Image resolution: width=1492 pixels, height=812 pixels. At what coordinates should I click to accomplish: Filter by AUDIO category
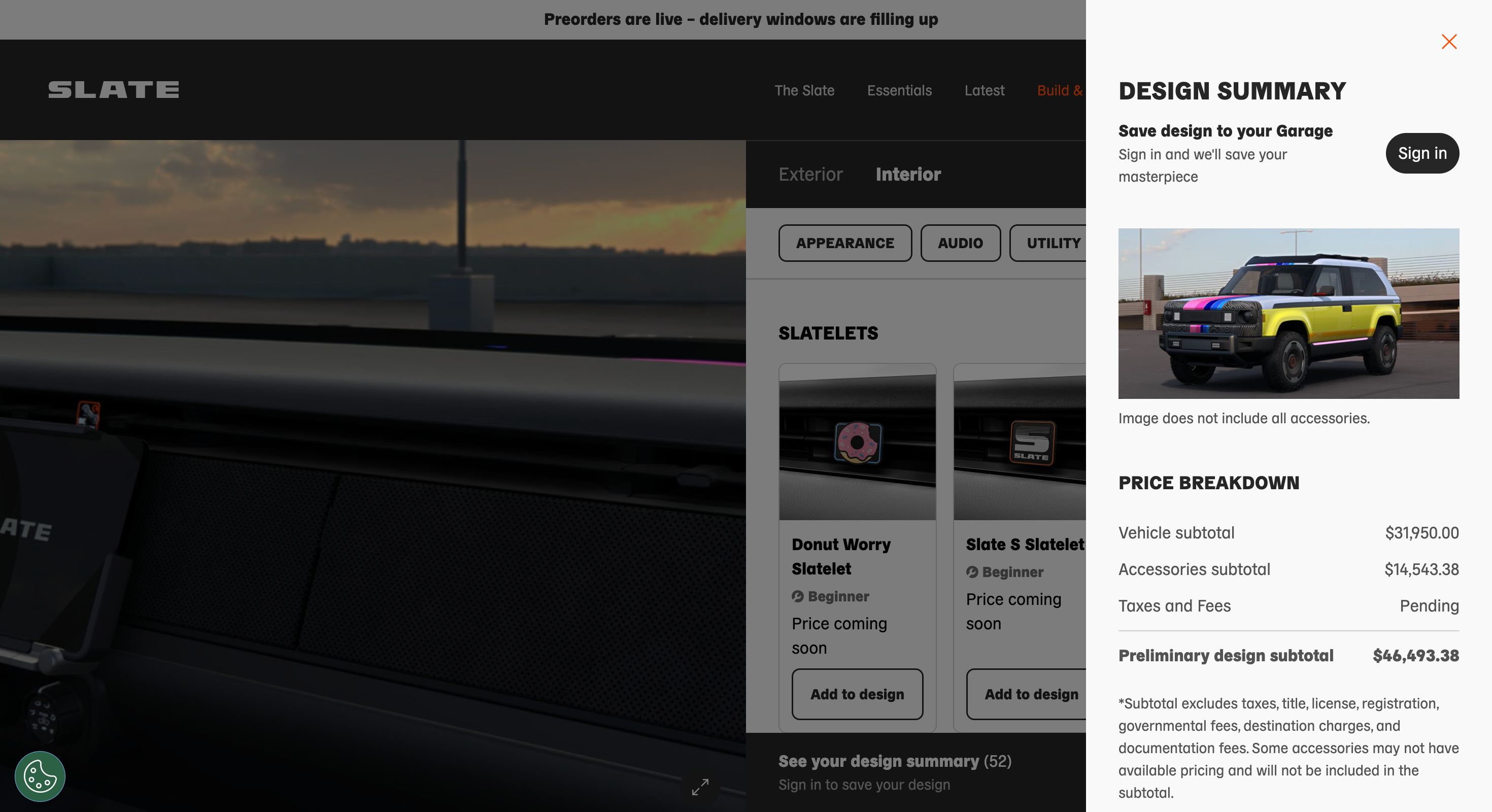tap(960, 243)
